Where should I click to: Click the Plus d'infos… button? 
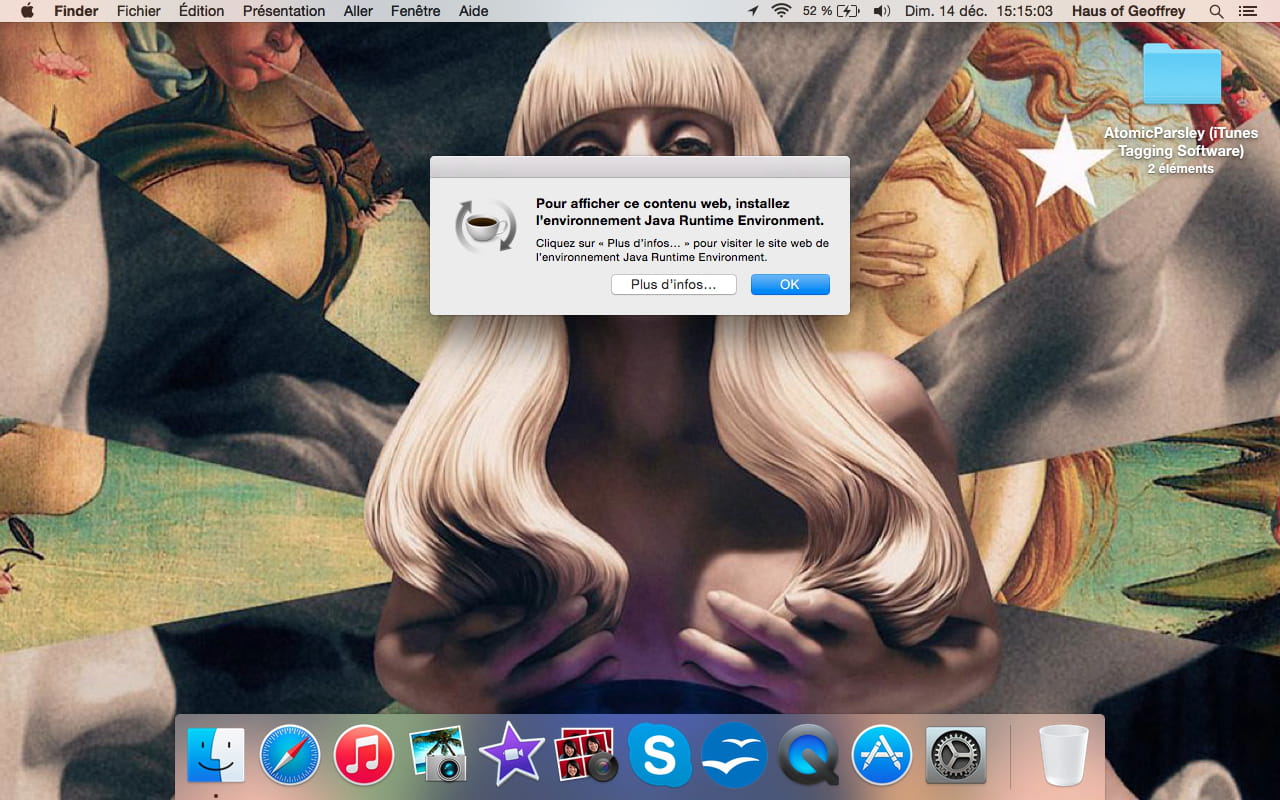coord(673,285)
